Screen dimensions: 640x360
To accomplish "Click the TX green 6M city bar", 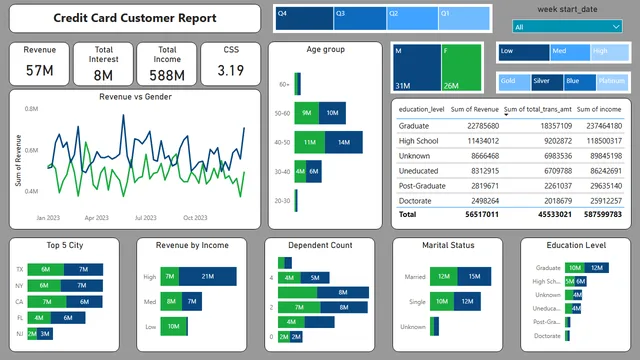I will pyautogui.click(x=46, y=269).
